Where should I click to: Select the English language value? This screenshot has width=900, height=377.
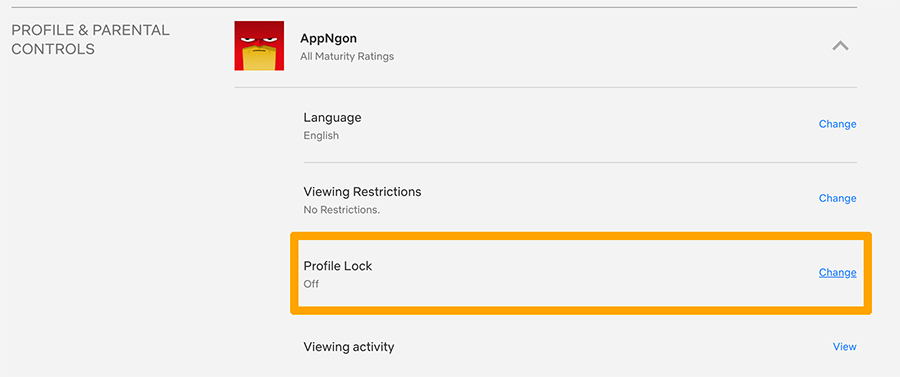(321, 136)
